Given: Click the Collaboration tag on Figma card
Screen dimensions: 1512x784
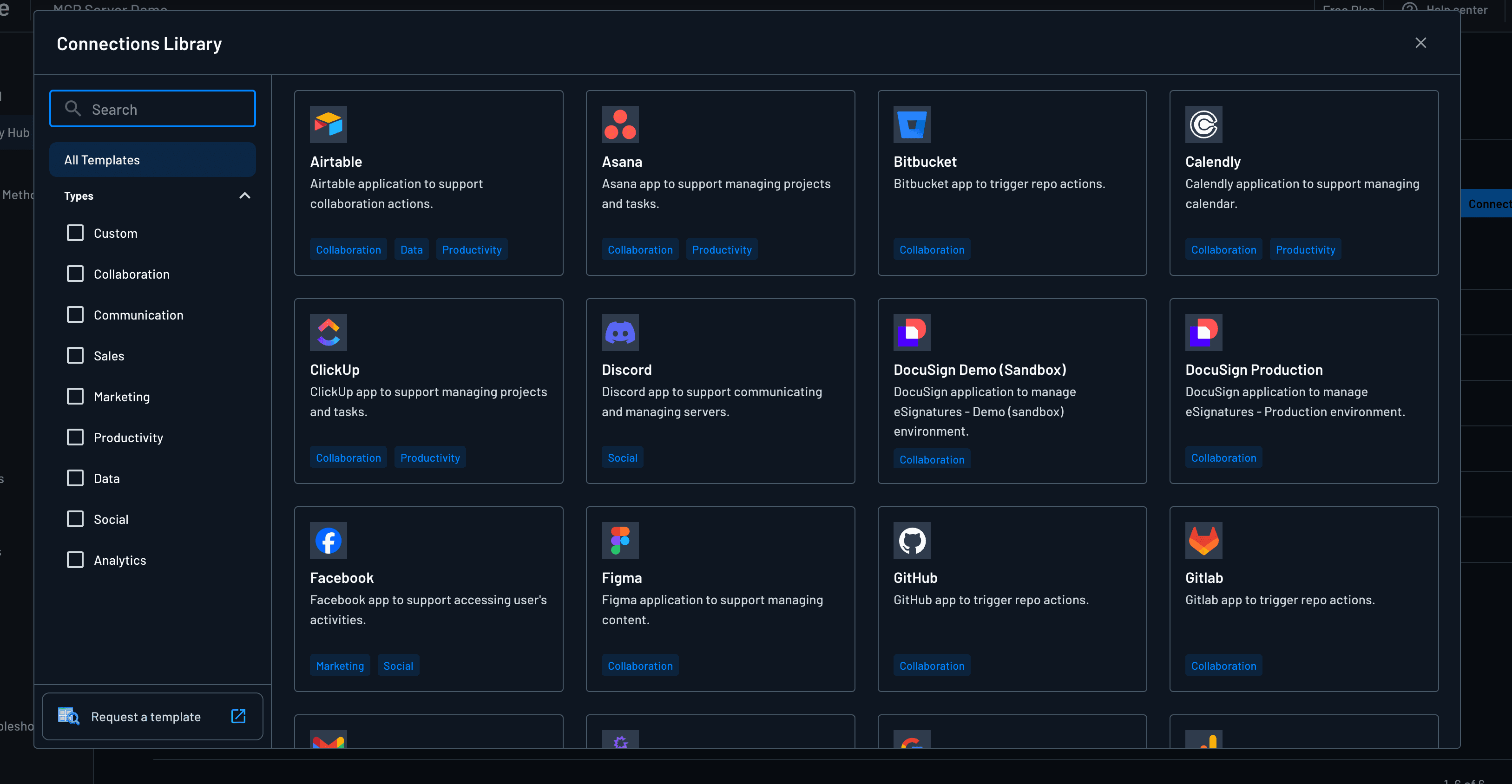Looking at the screenshot, I should [x=640, y=666].
